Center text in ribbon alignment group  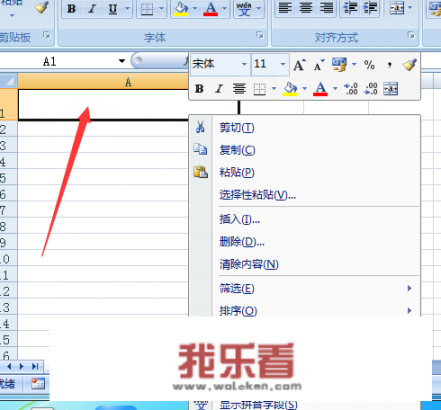306,8
